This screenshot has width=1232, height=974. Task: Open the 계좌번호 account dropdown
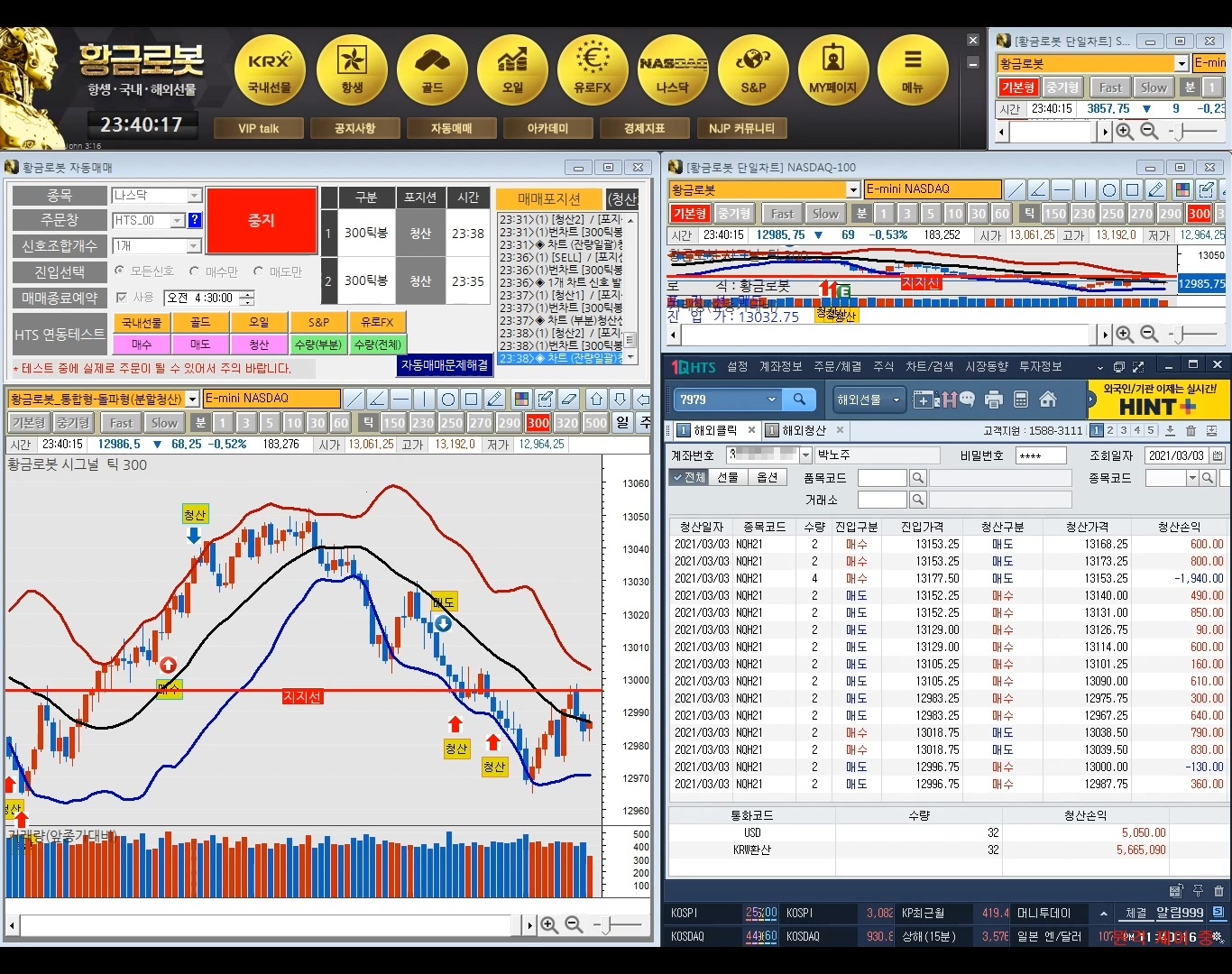point(806,455)
